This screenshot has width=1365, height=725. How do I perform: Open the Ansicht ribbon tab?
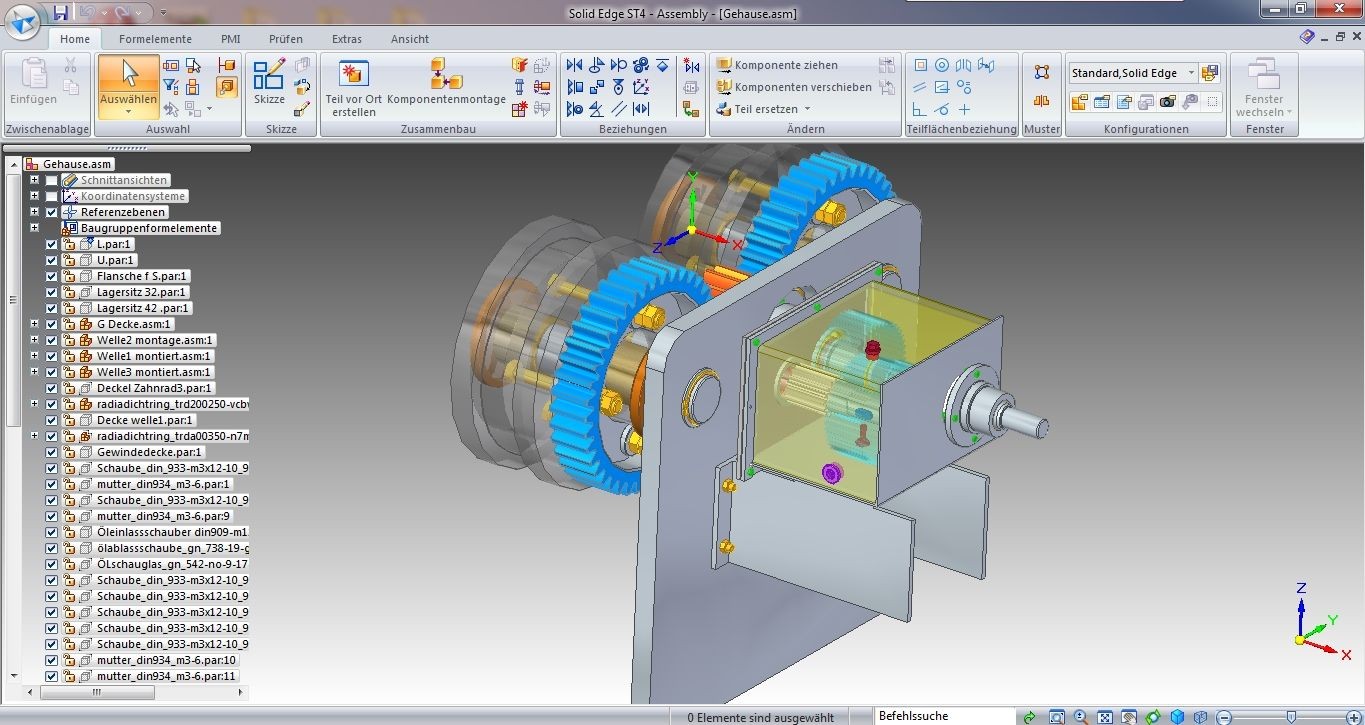click(410, 39)
